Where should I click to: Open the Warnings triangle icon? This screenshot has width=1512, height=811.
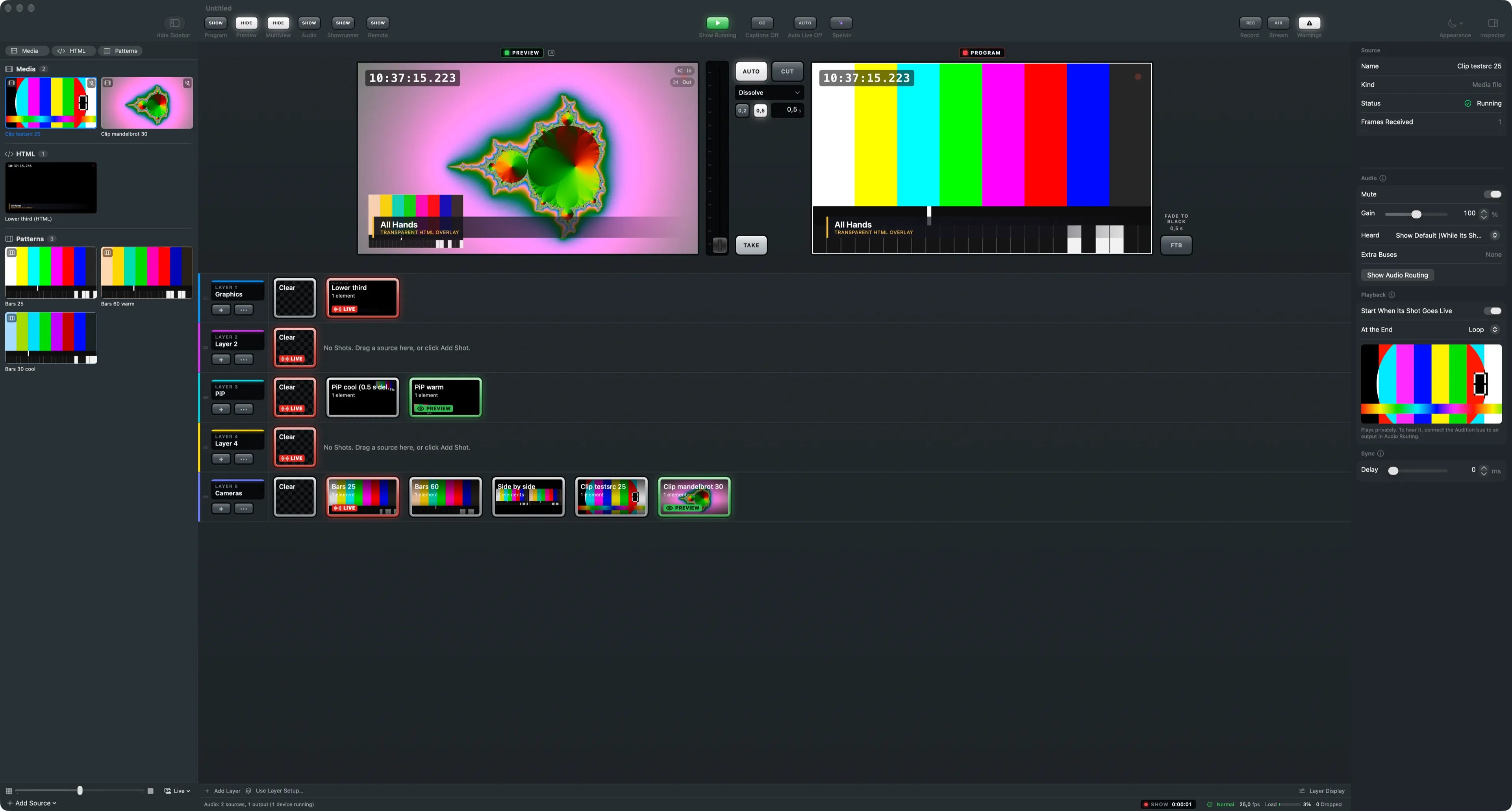1309,23
